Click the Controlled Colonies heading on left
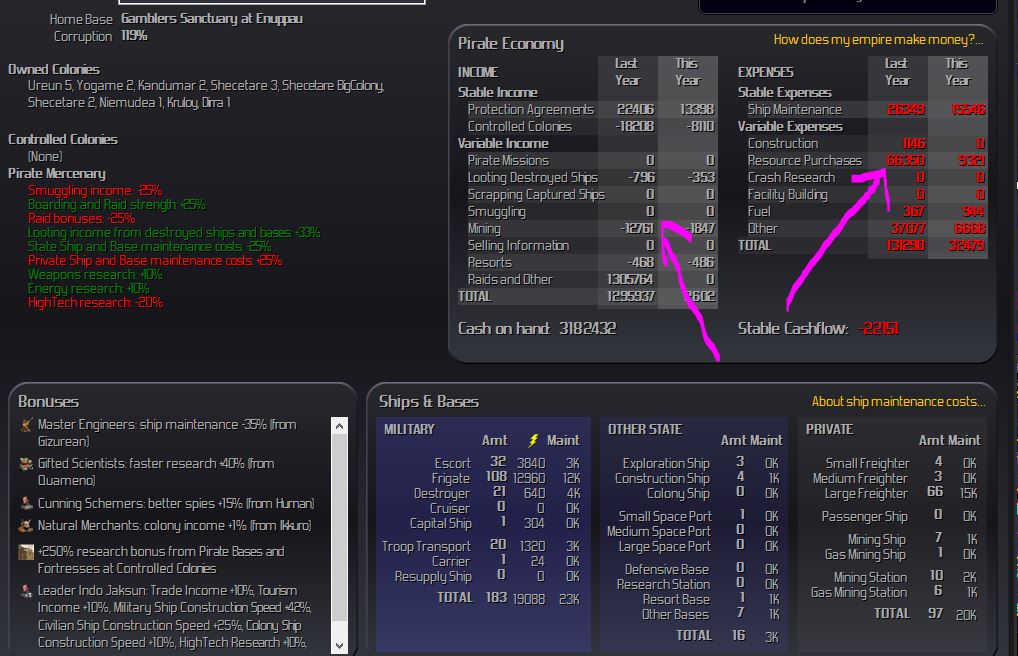The width and height of the screenshot is (1018, 656). 62,139
